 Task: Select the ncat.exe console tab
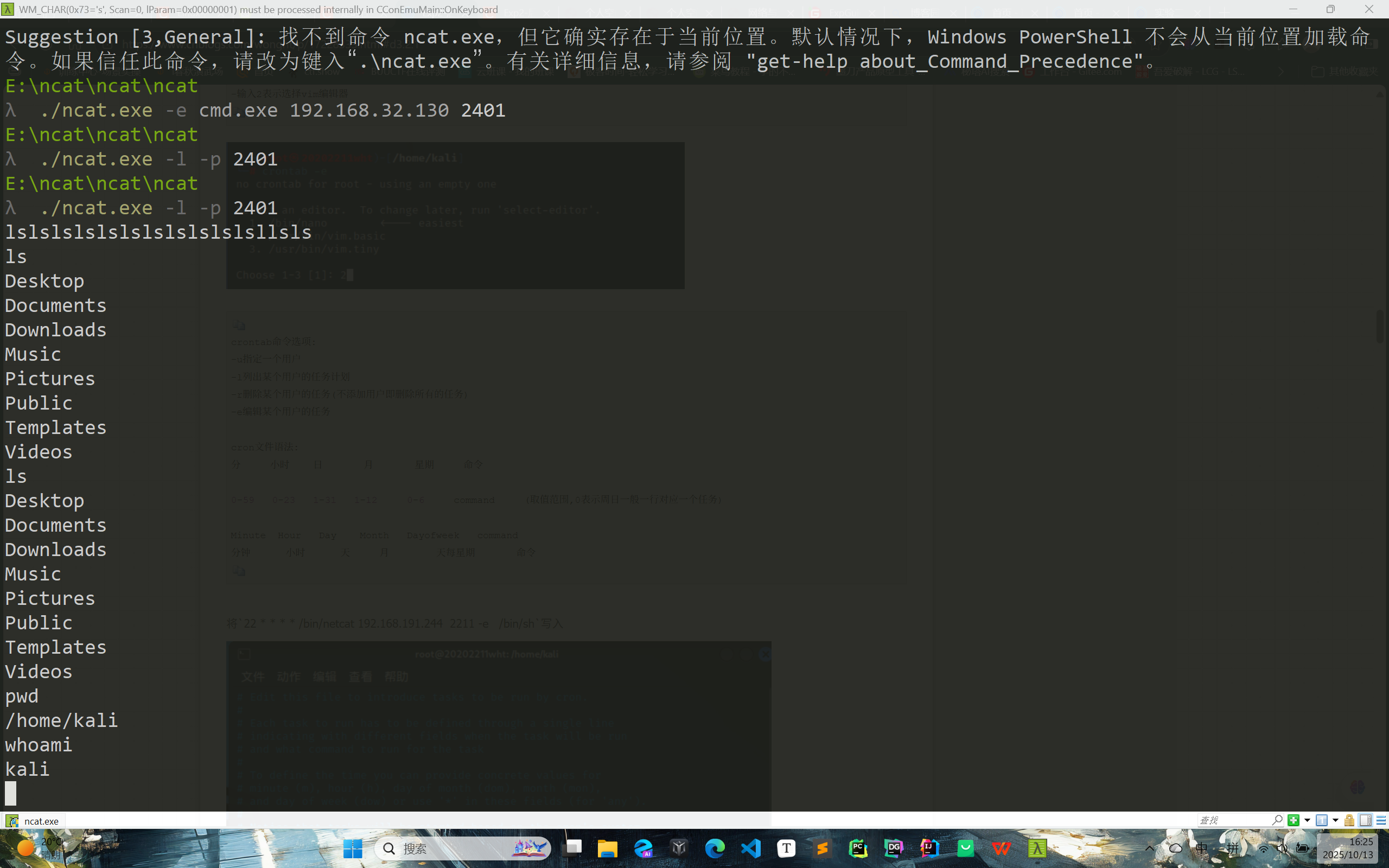pyautogui.click(x=34, y=821)
